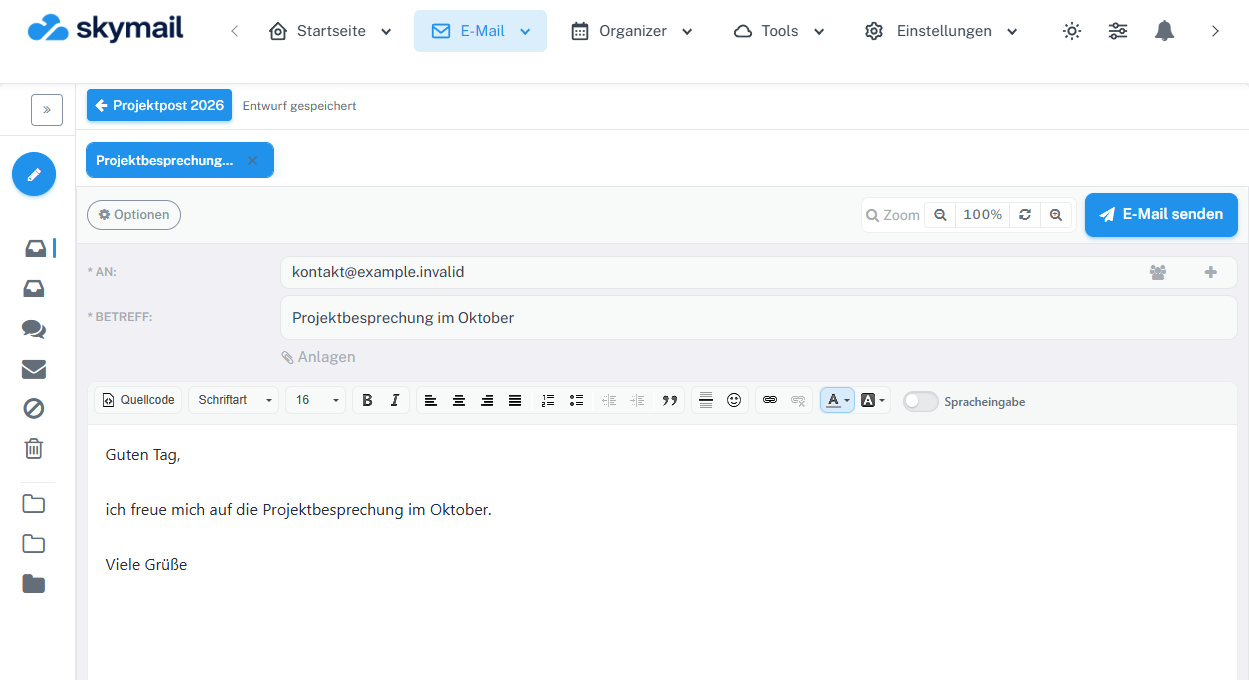Image resolution: width=1249 pixels, height=680 pixels.
Task: Zoom out with the magnifier minus icon
Action: click(x=940, y=215)
